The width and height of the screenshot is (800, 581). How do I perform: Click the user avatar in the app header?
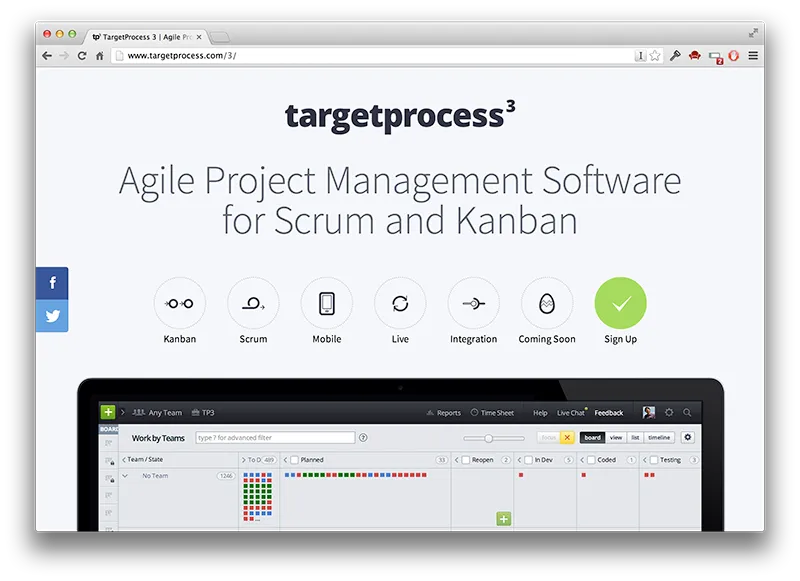[648, 412]
